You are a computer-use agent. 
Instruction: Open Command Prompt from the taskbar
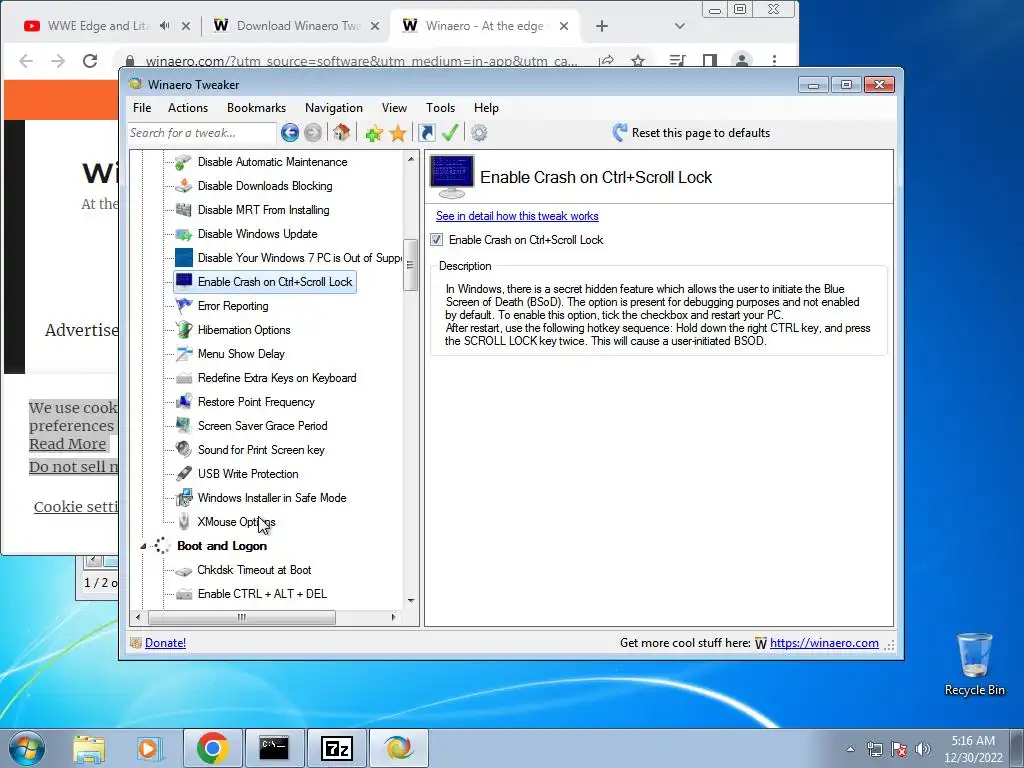(x=274, y=748)
